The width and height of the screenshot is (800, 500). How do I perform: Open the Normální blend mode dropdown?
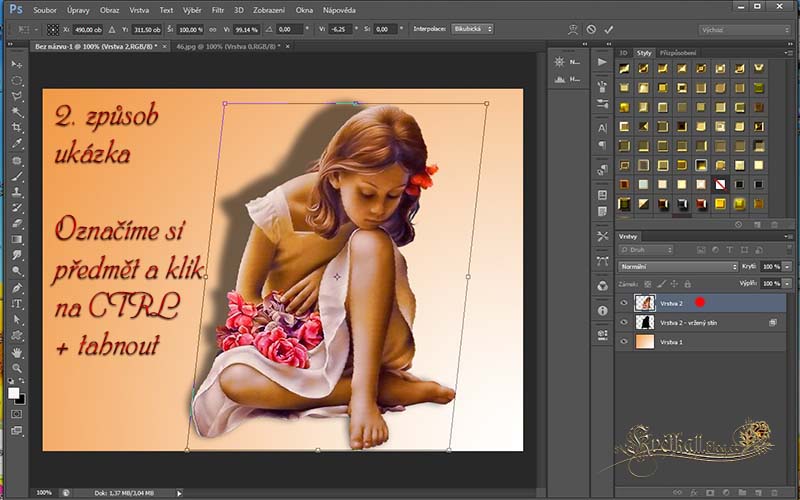[x=678, y=266]
